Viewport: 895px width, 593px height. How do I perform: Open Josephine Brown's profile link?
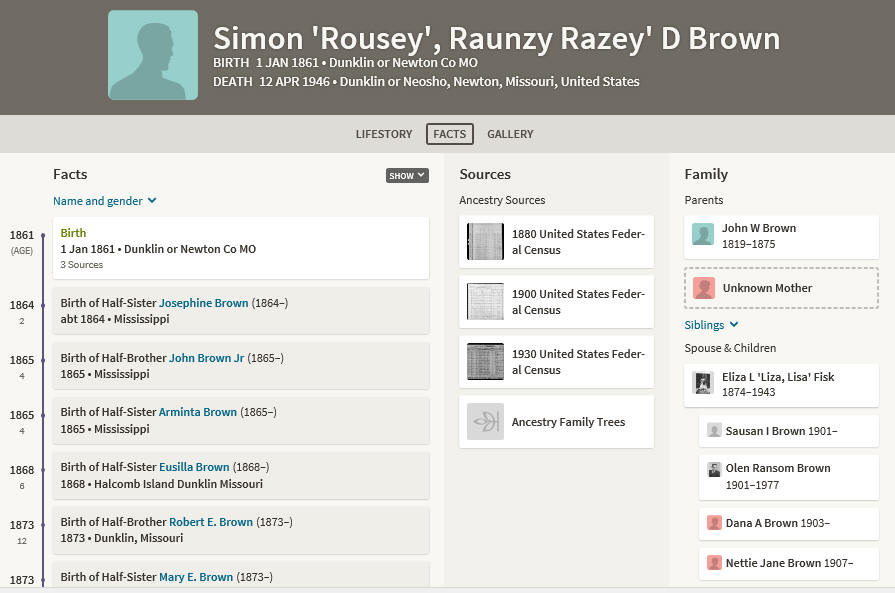click(203, 303)
